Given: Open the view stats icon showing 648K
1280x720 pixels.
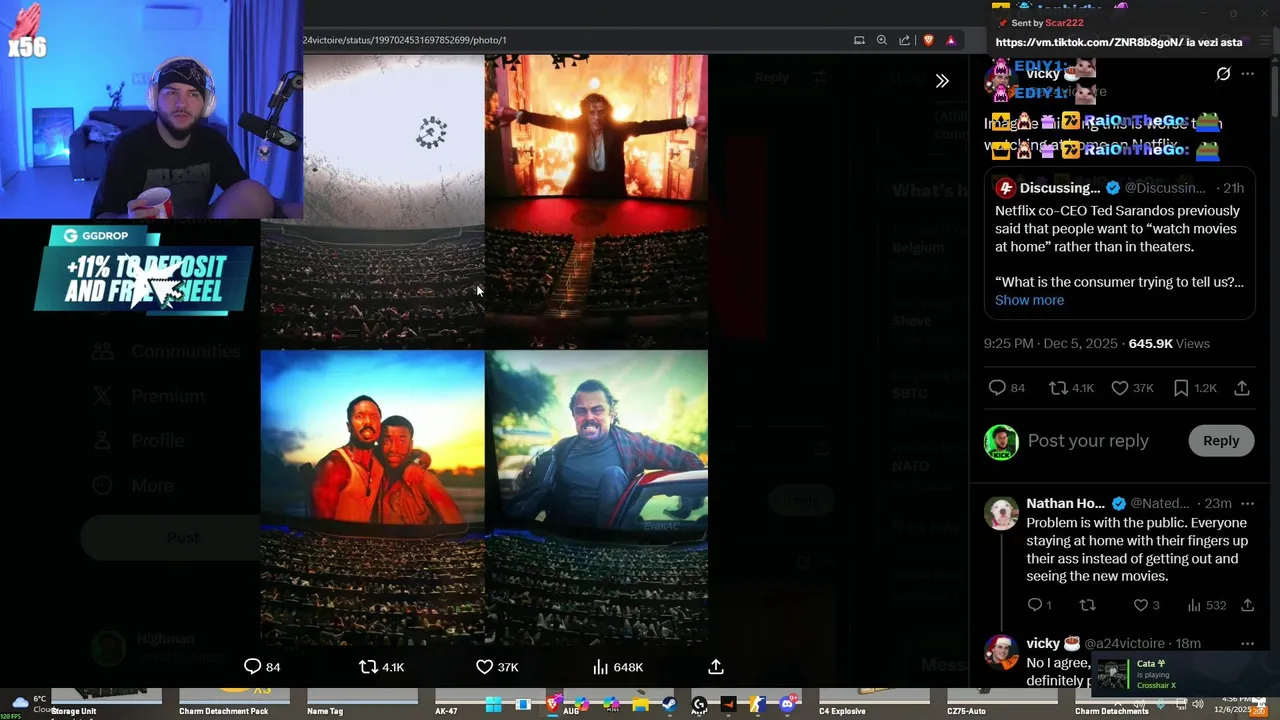Looking at the screenshot, I should tap(600, 667).
